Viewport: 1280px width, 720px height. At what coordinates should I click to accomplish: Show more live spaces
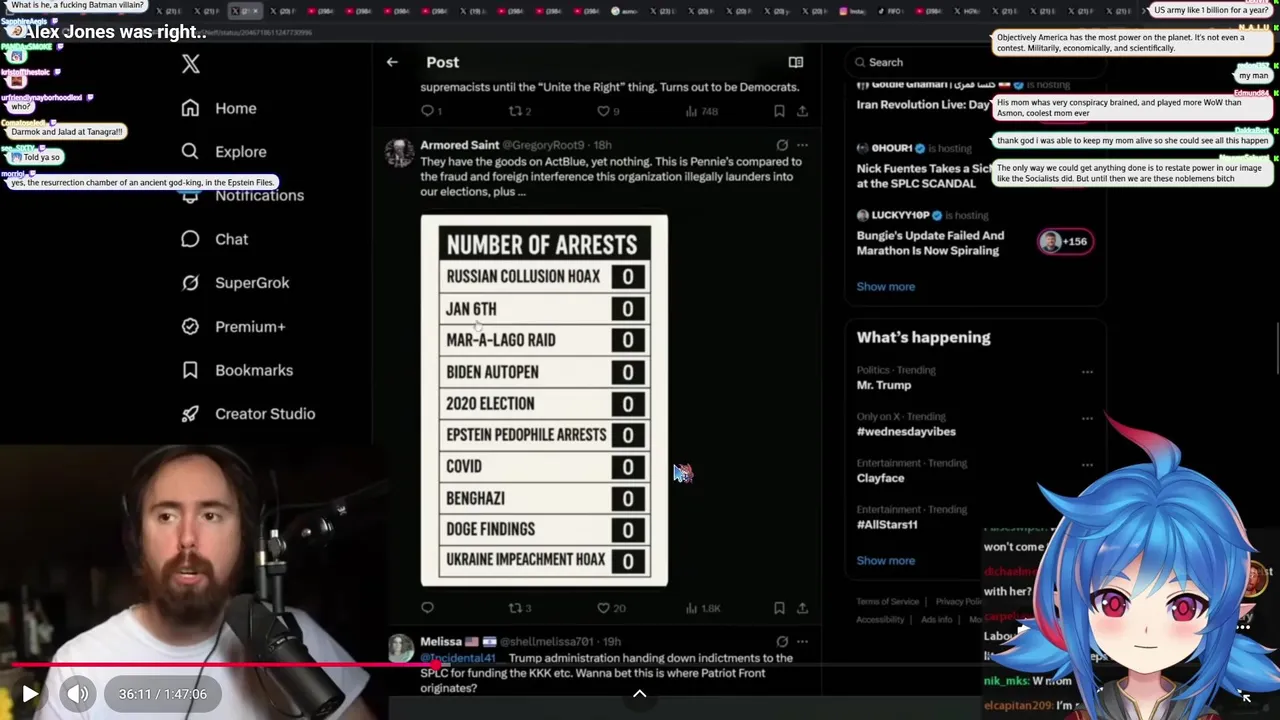pos(885,286)
